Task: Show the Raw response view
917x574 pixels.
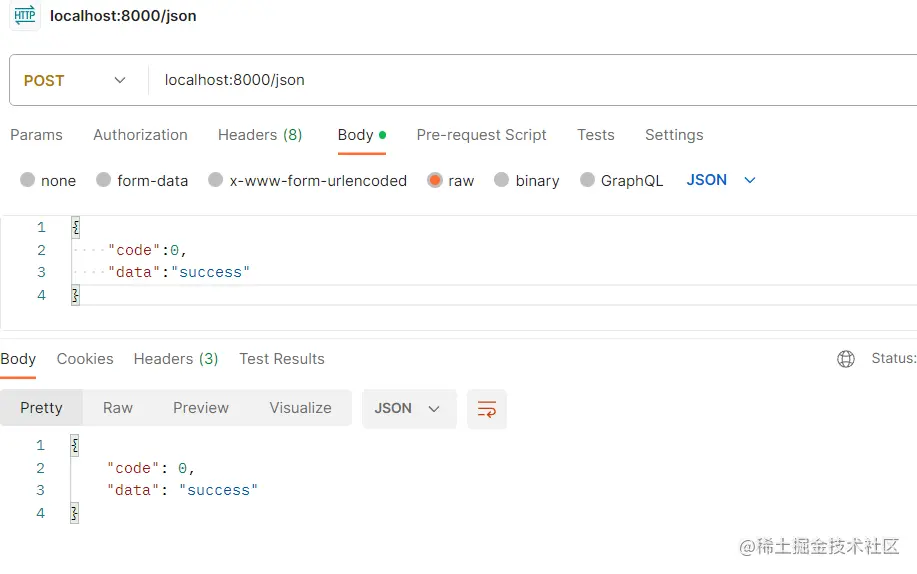Action: pyautogui.click(x=118, y=408)
